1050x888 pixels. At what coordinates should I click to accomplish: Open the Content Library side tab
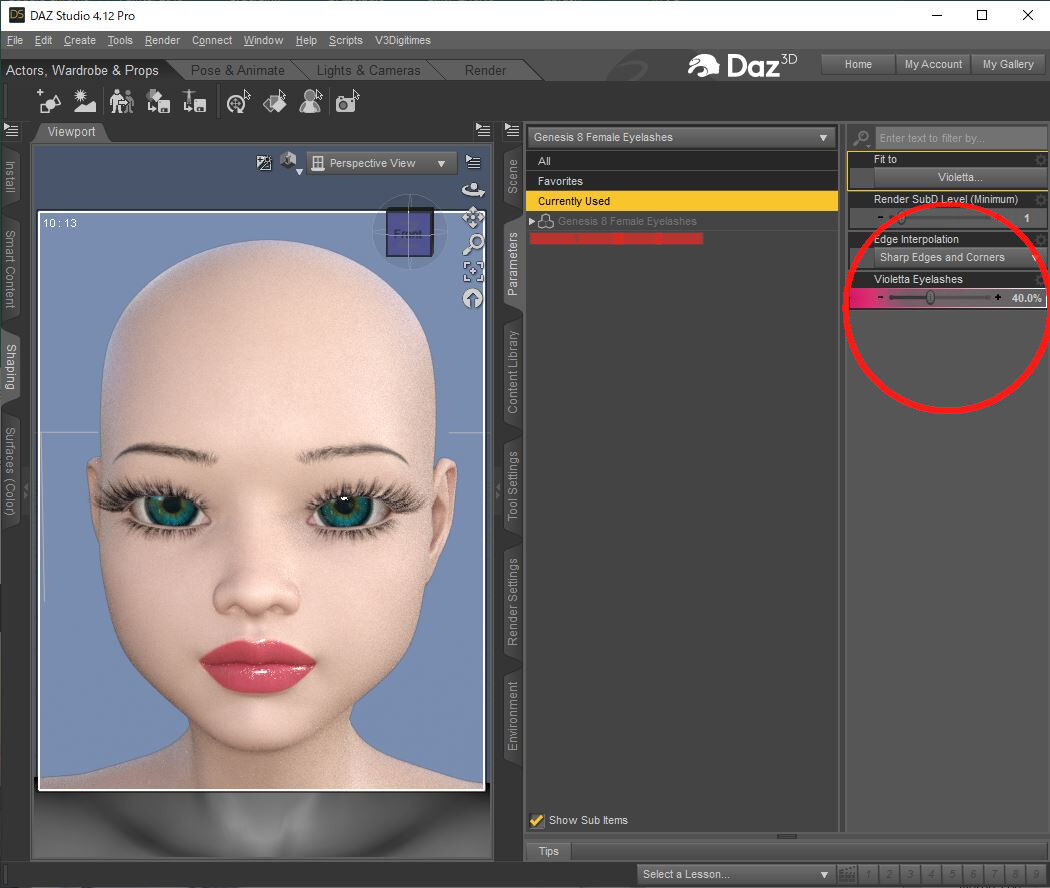(512, 372)
